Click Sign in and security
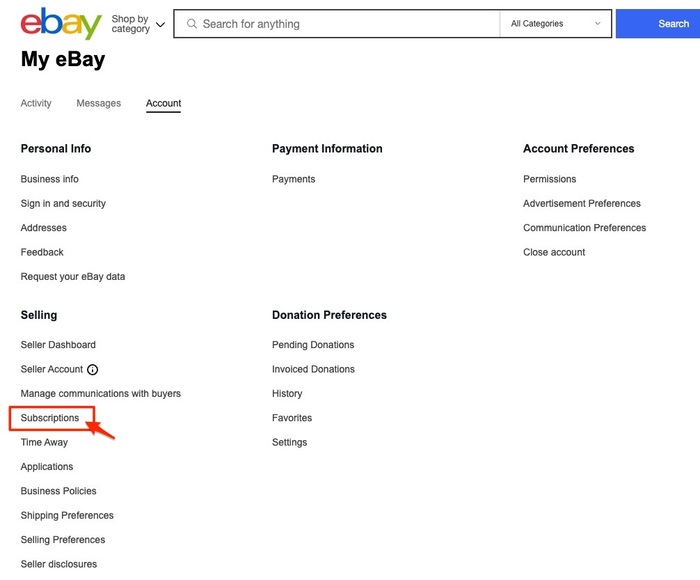This screenshot has width=700, height=580. [x=63, y=203]
